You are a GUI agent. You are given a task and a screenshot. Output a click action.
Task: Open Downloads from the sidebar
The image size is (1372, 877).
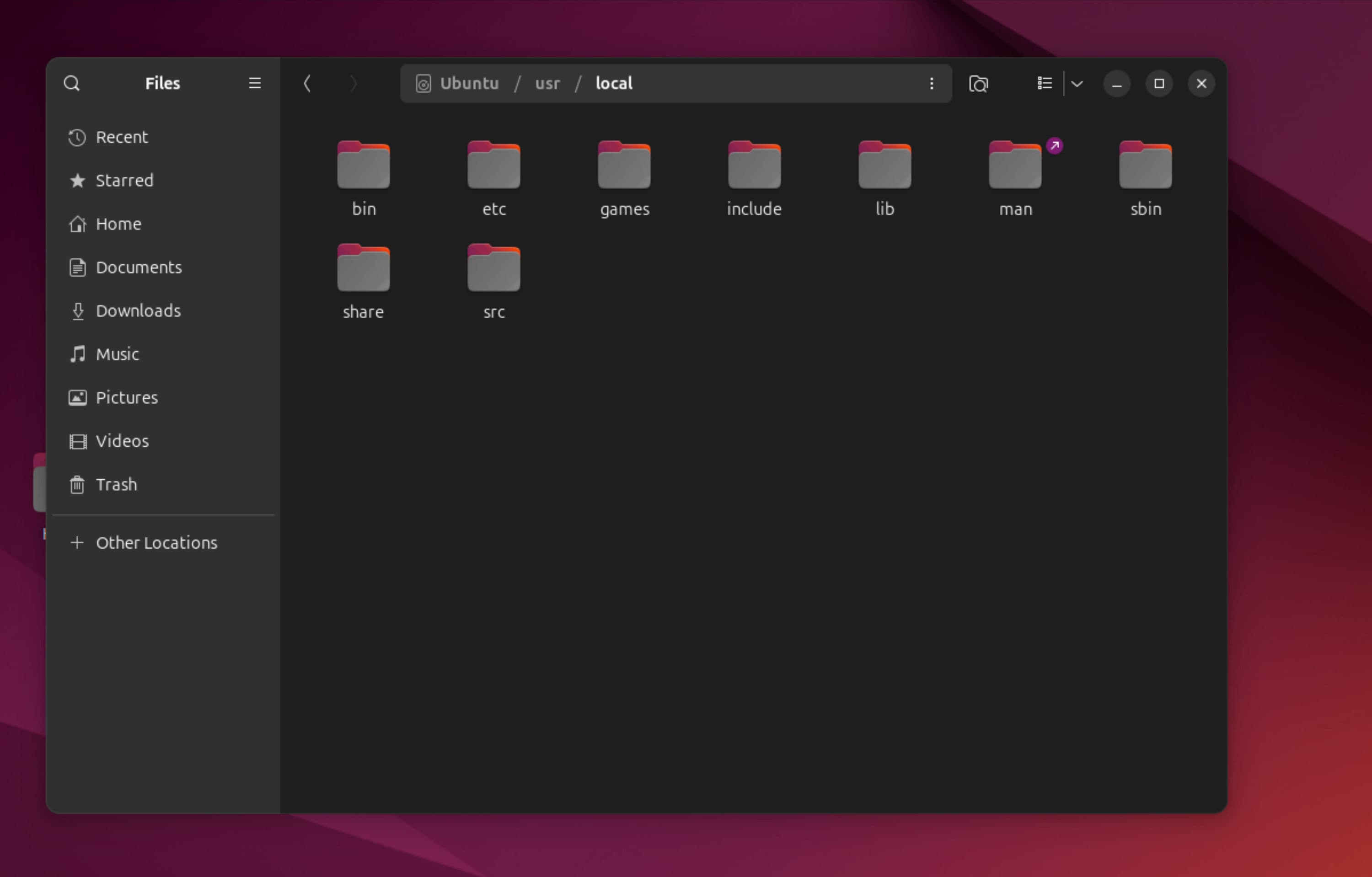click(138, 311)
